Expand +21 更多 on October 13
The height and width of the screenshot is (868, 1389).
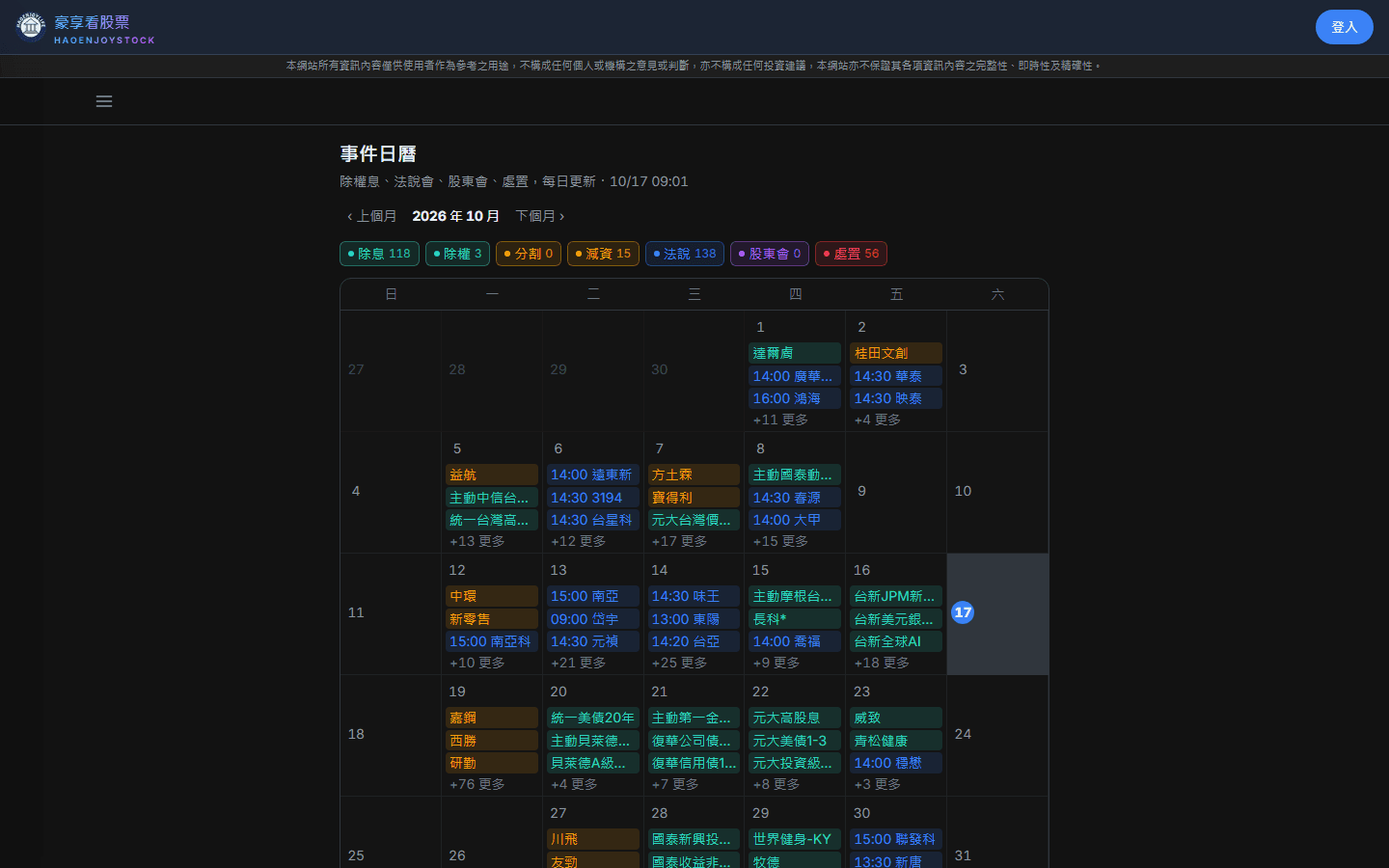click(x=579, y=663)
